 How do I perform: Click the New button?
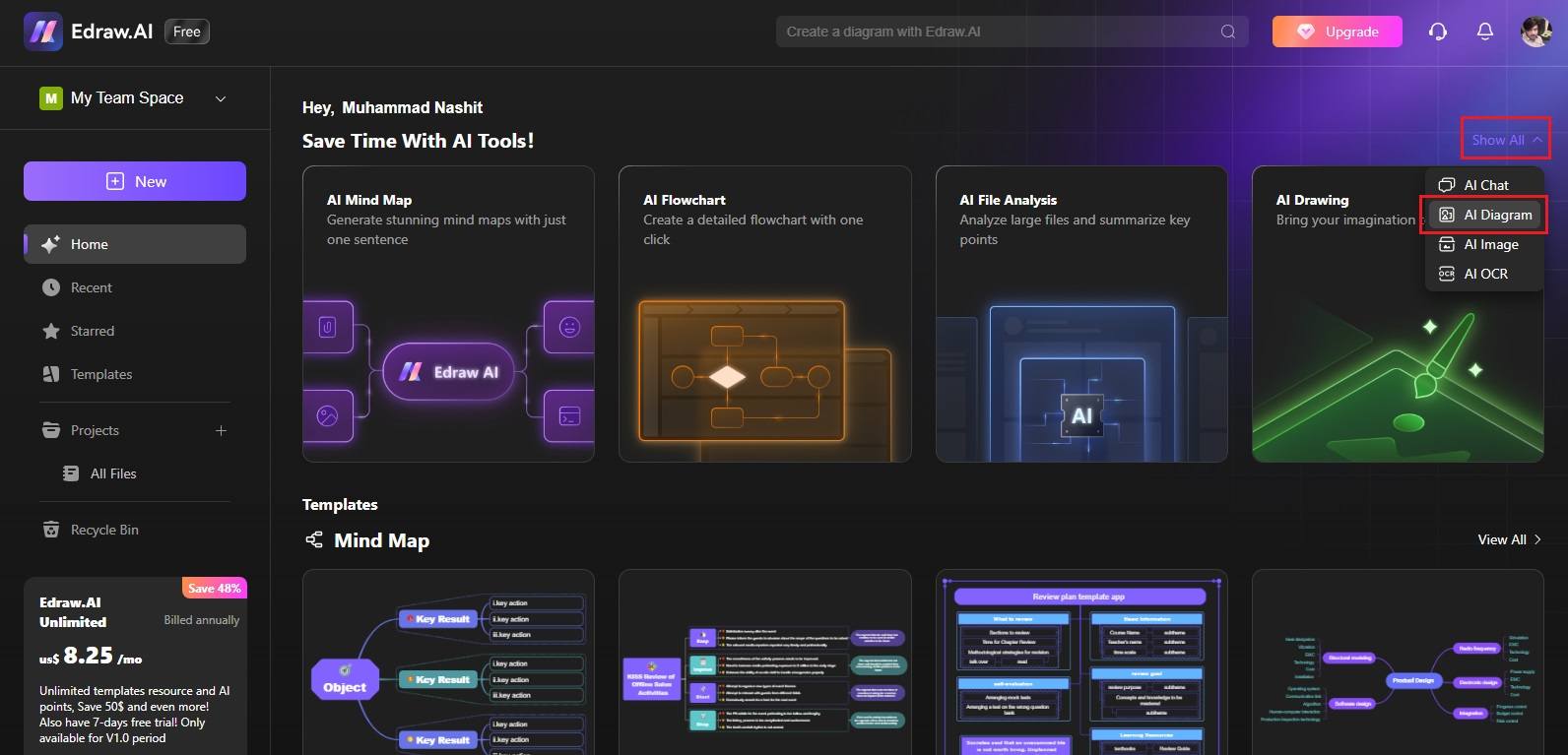coord(135,181)
